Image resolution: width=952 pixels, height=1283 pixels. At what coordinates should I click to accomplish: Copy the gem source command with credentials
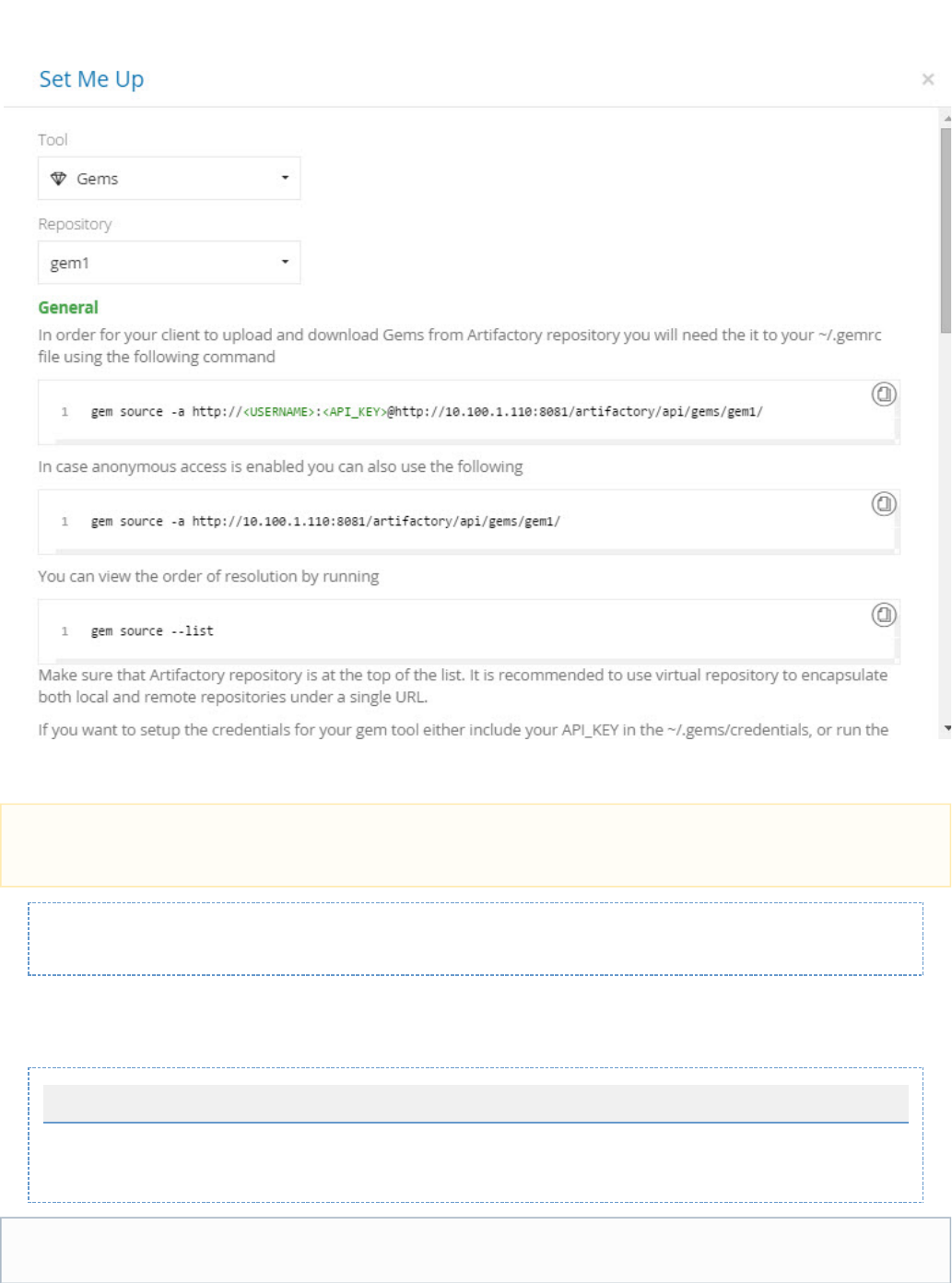coord(884,394)
